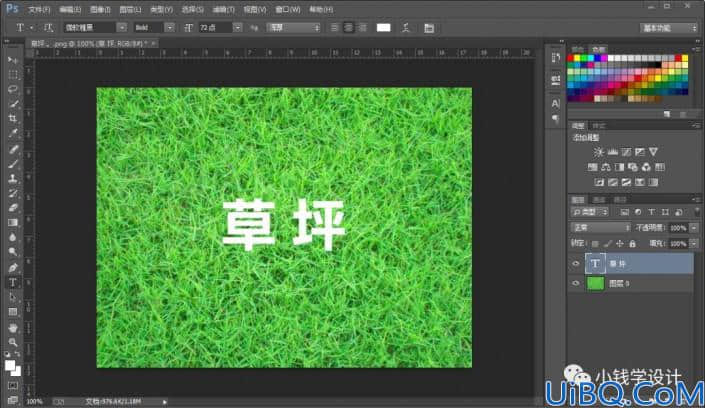Open the Bold font style dropdown
Screen dimensions: 705x408
(x=170, y=28)
